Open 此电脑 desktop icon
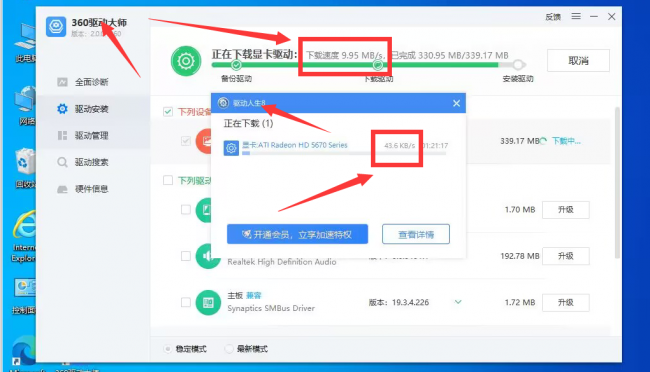Image resolution: width=650 pixels, height=372 pixels. [x=26, y=43]
